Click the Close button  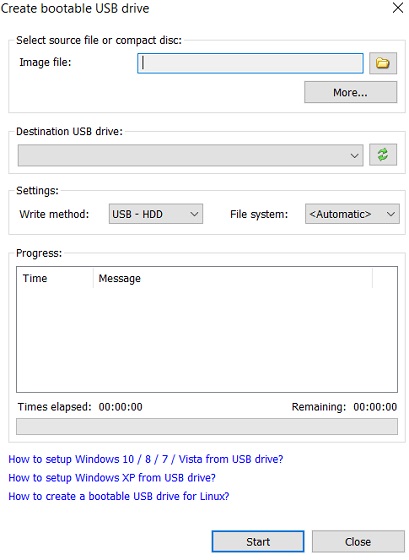tap(358, 541)
